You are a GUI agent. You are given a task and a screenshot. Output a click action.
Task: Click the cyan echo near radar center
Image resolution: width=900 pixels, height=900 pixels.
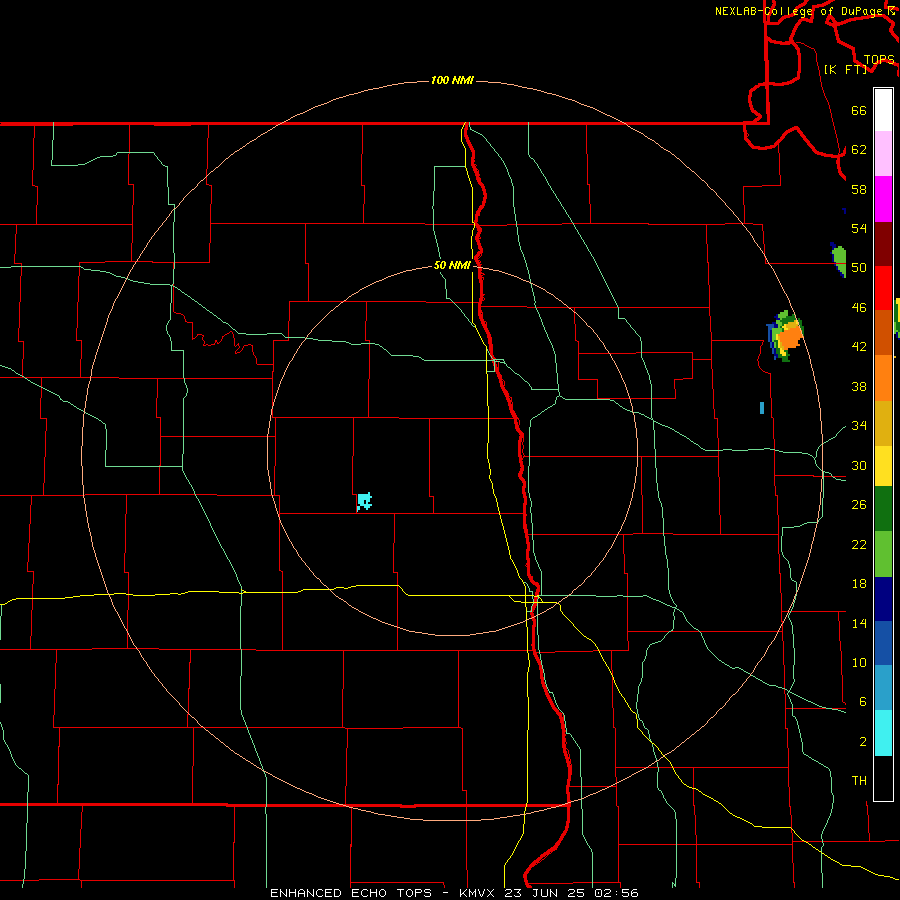click(x=364, y=502)
